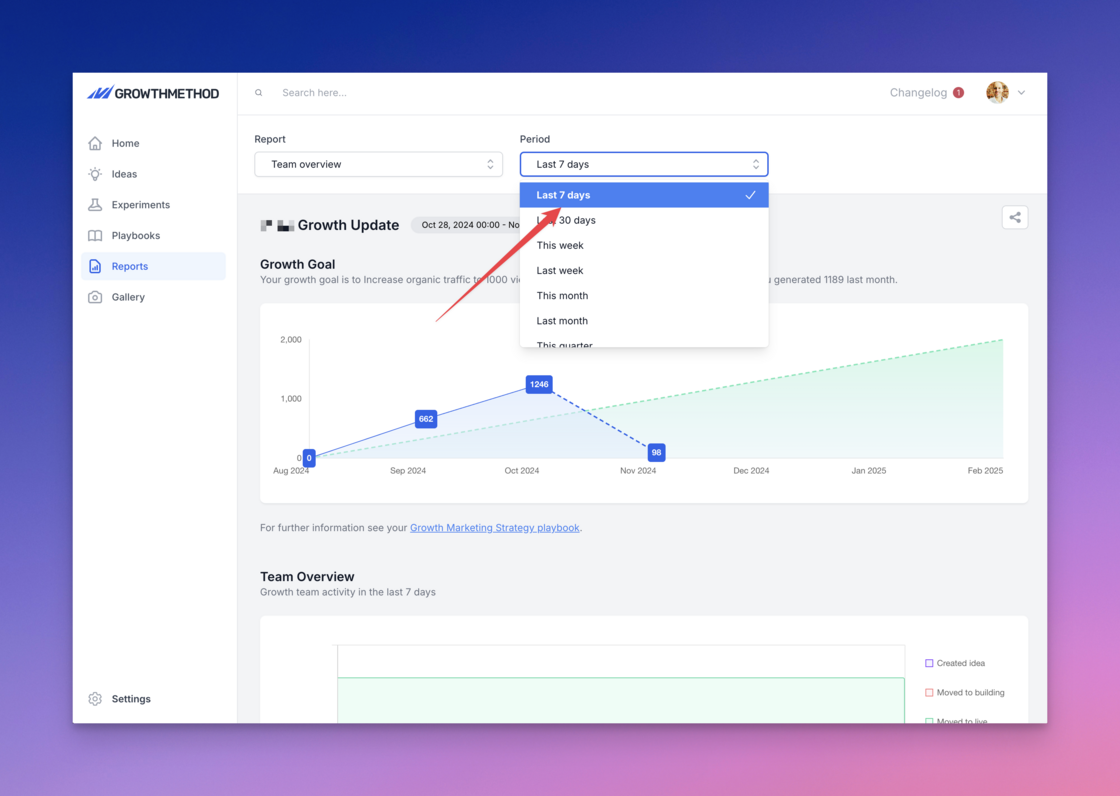Toggle the Moved to building legend swatch

tap(929, 692)
